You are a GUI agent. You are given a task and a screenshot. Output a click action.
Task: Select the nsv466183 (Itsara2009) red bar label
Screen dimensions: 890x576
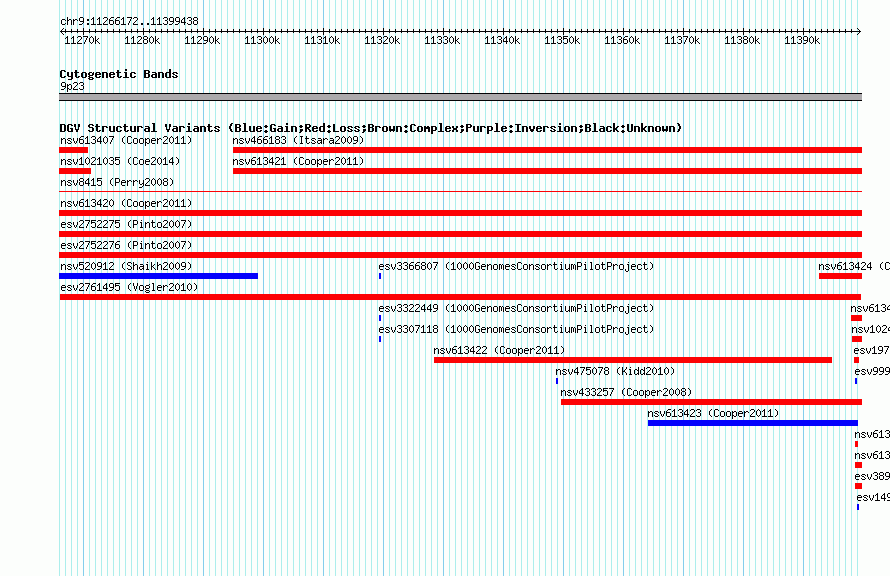click(x=298, y=140)
